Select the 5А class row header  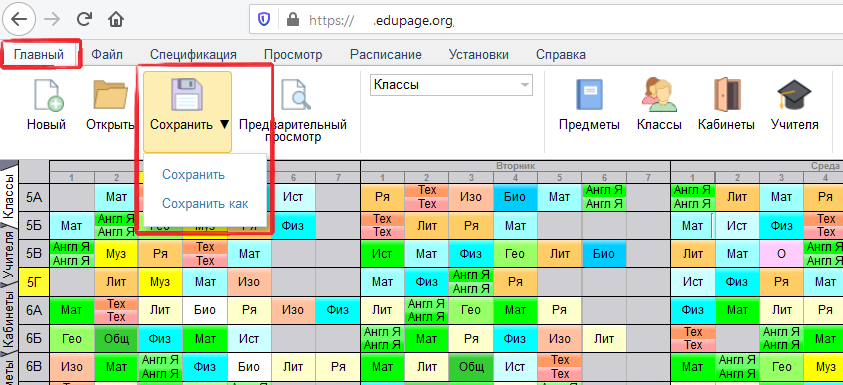tap(34, 197)
